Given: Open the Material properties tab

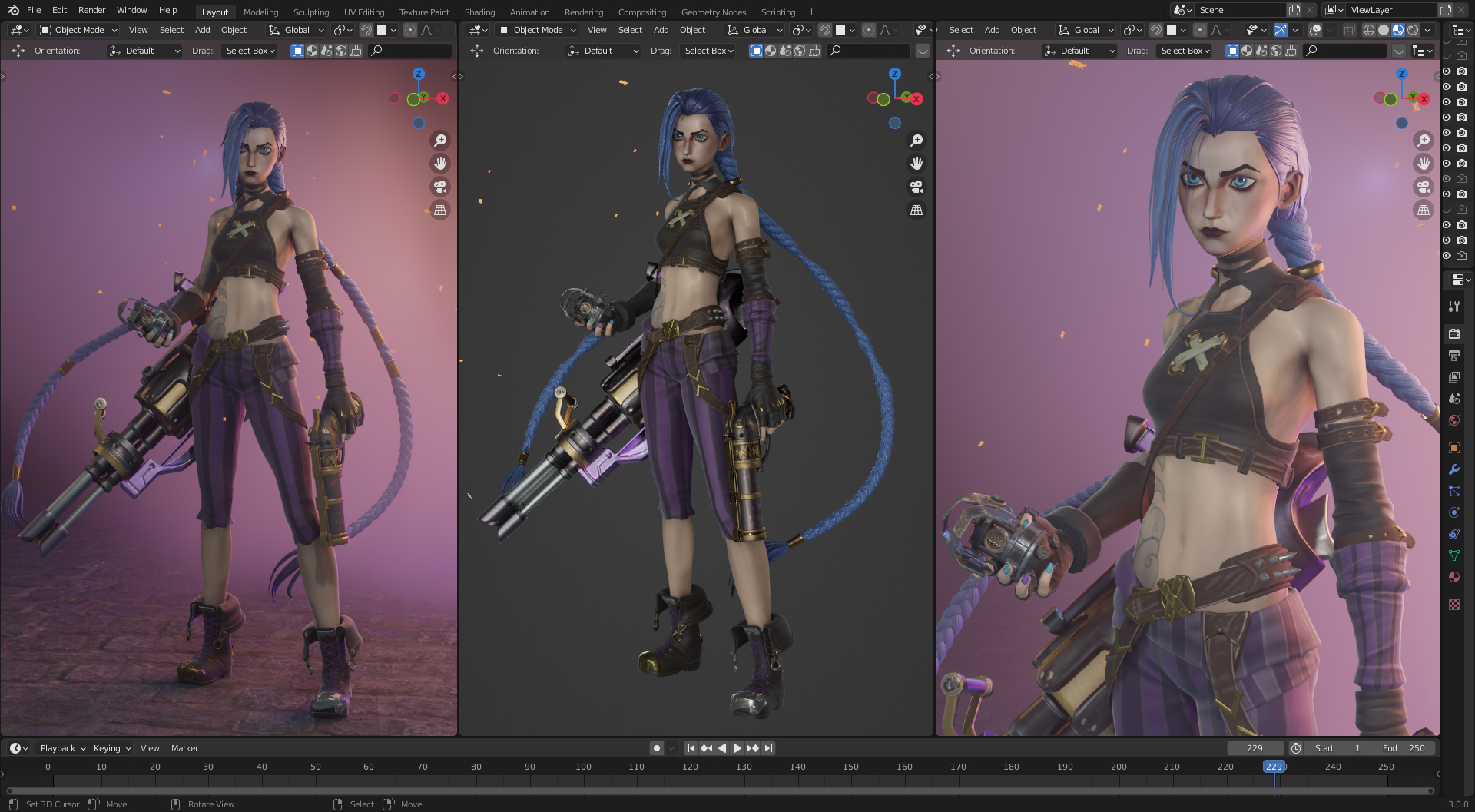Looking at the screenshot, I should [x=1454, y=577].
